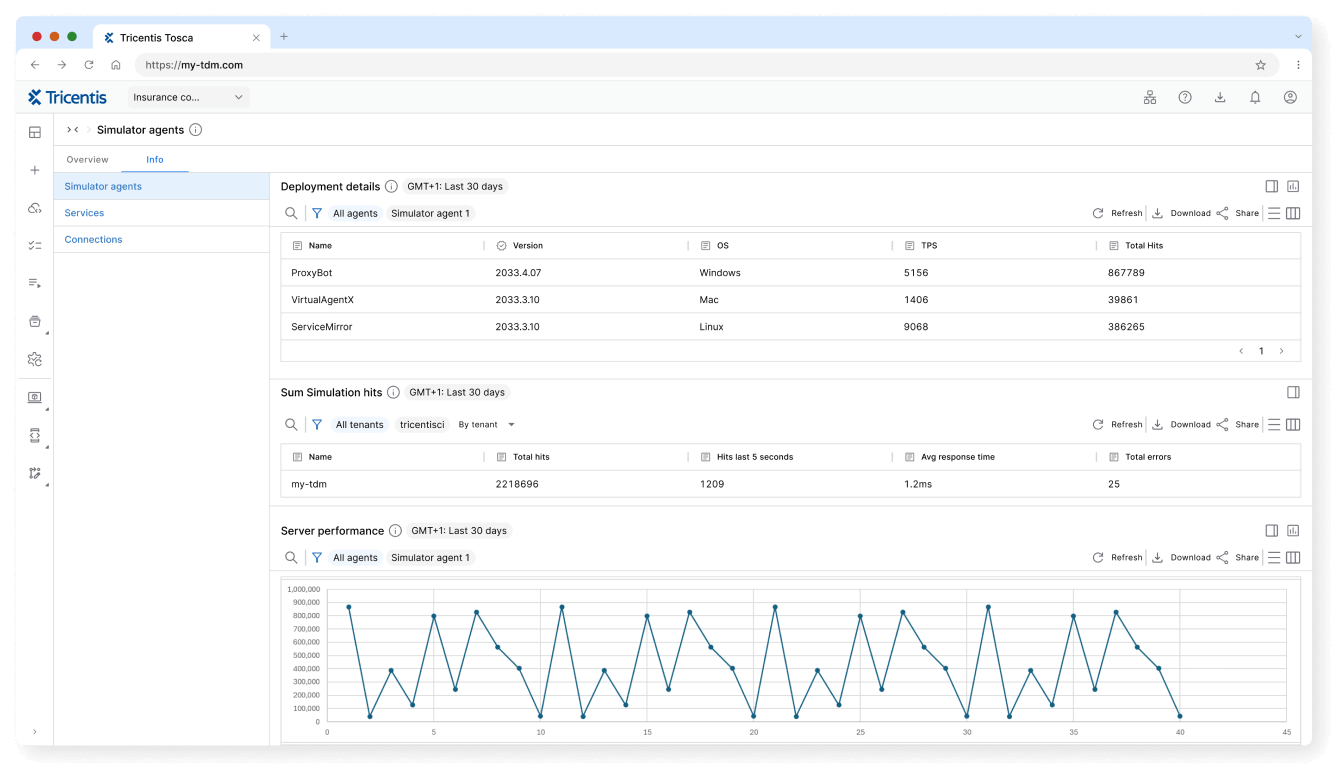Click the plus icon to create new item
This screenshot has height=778, width=1344.
34,170
